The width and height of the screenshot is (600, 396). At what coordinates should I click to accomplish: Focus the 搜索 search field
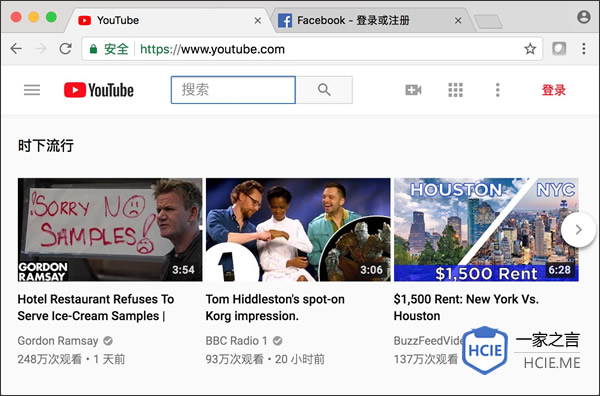(233, 90)
